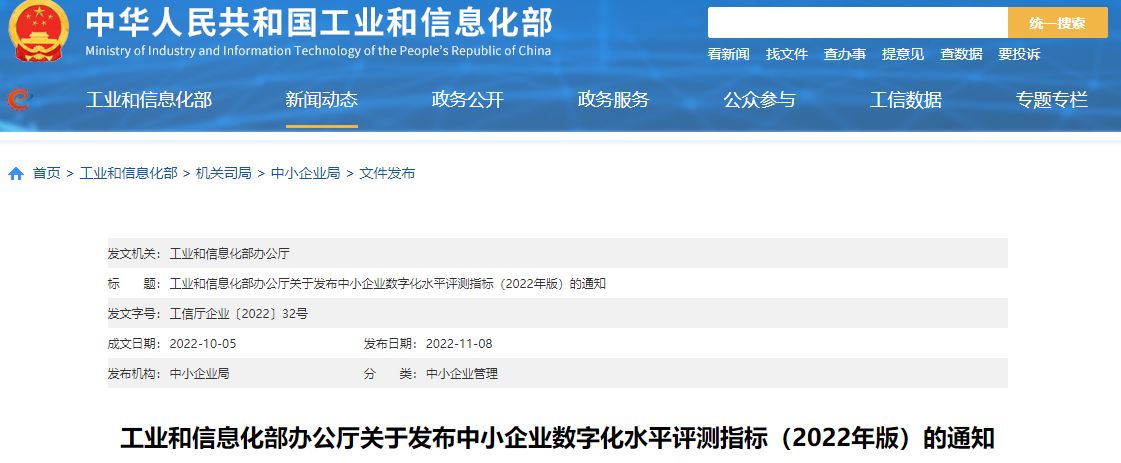The width and height of the screenshot is (1121, 463).
Task: Click the bold article headline
Action: (557, 438)
